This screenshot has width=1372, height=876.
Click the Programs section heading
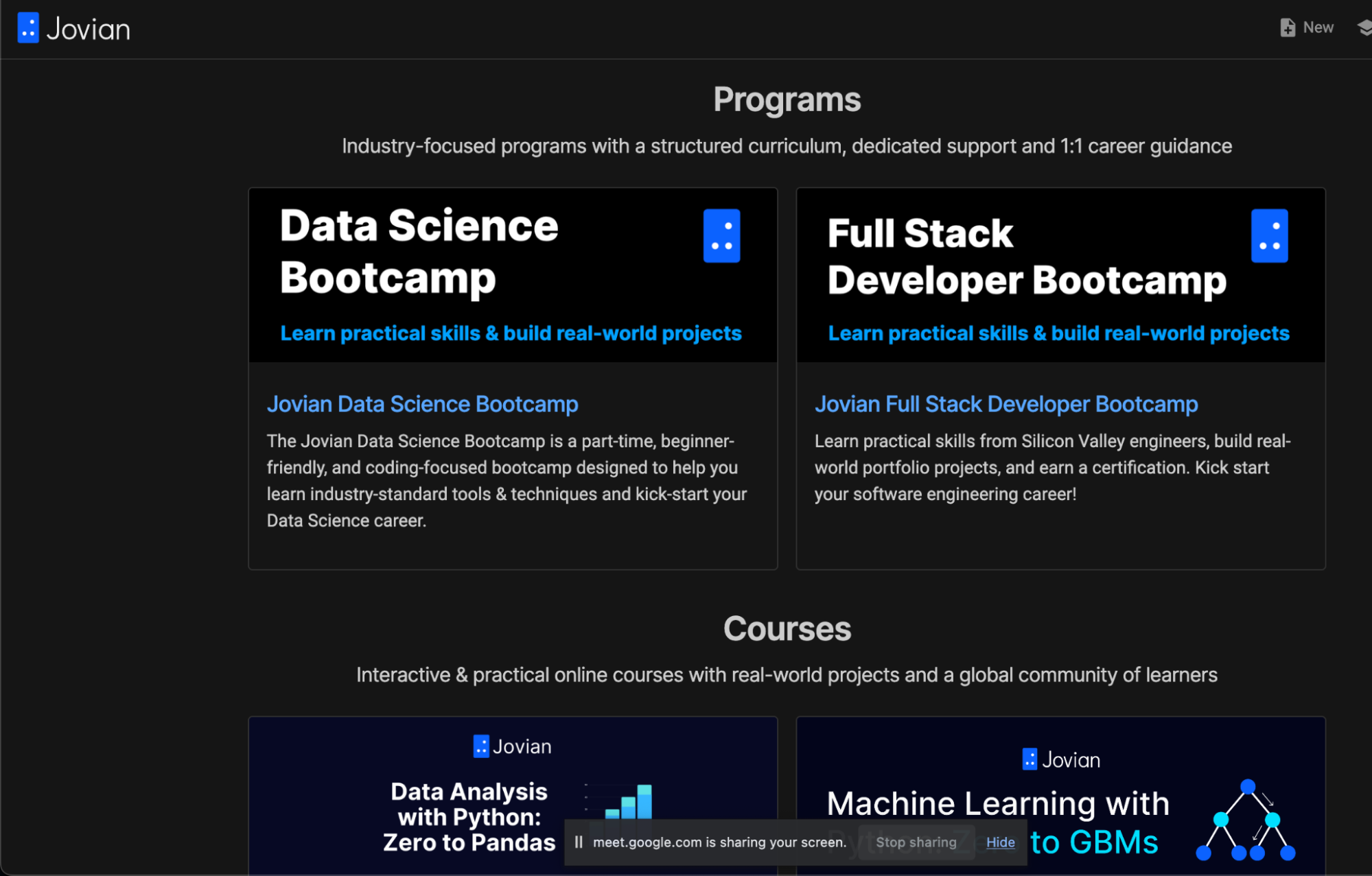tap(787, 100)
